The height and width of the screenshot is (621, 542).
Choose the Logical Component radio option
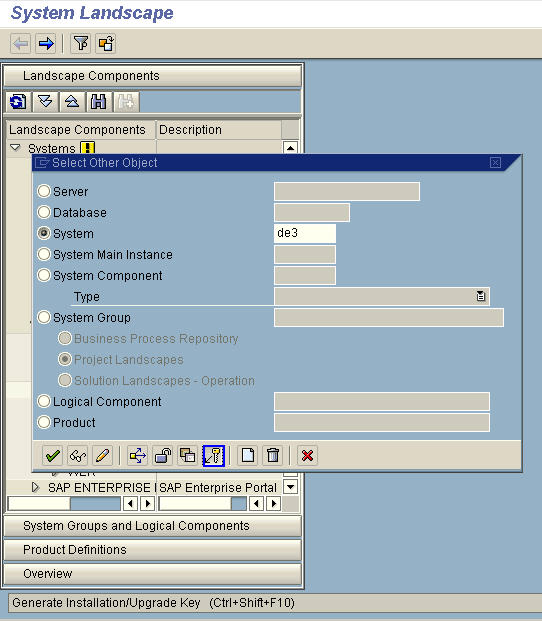(44, 401)
